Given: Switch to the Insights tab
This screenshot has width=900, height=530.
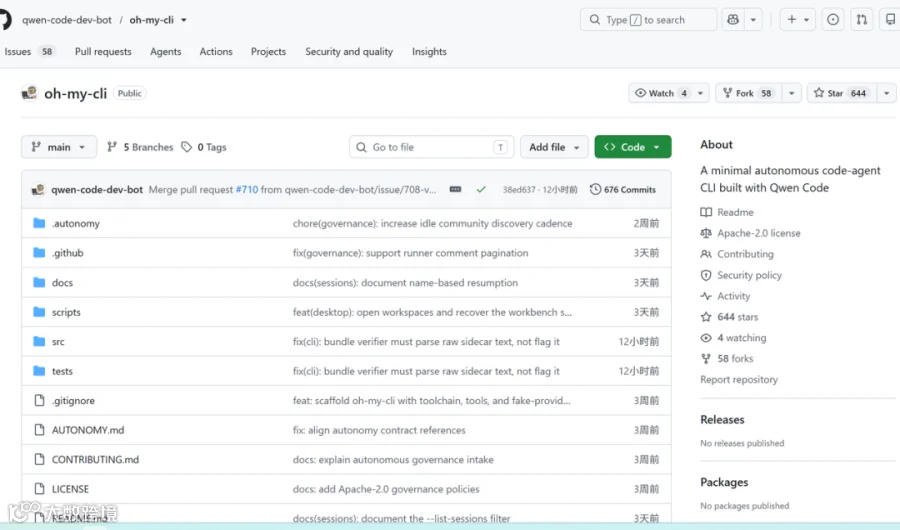Looking at the screenshot, I should (429, 52).
